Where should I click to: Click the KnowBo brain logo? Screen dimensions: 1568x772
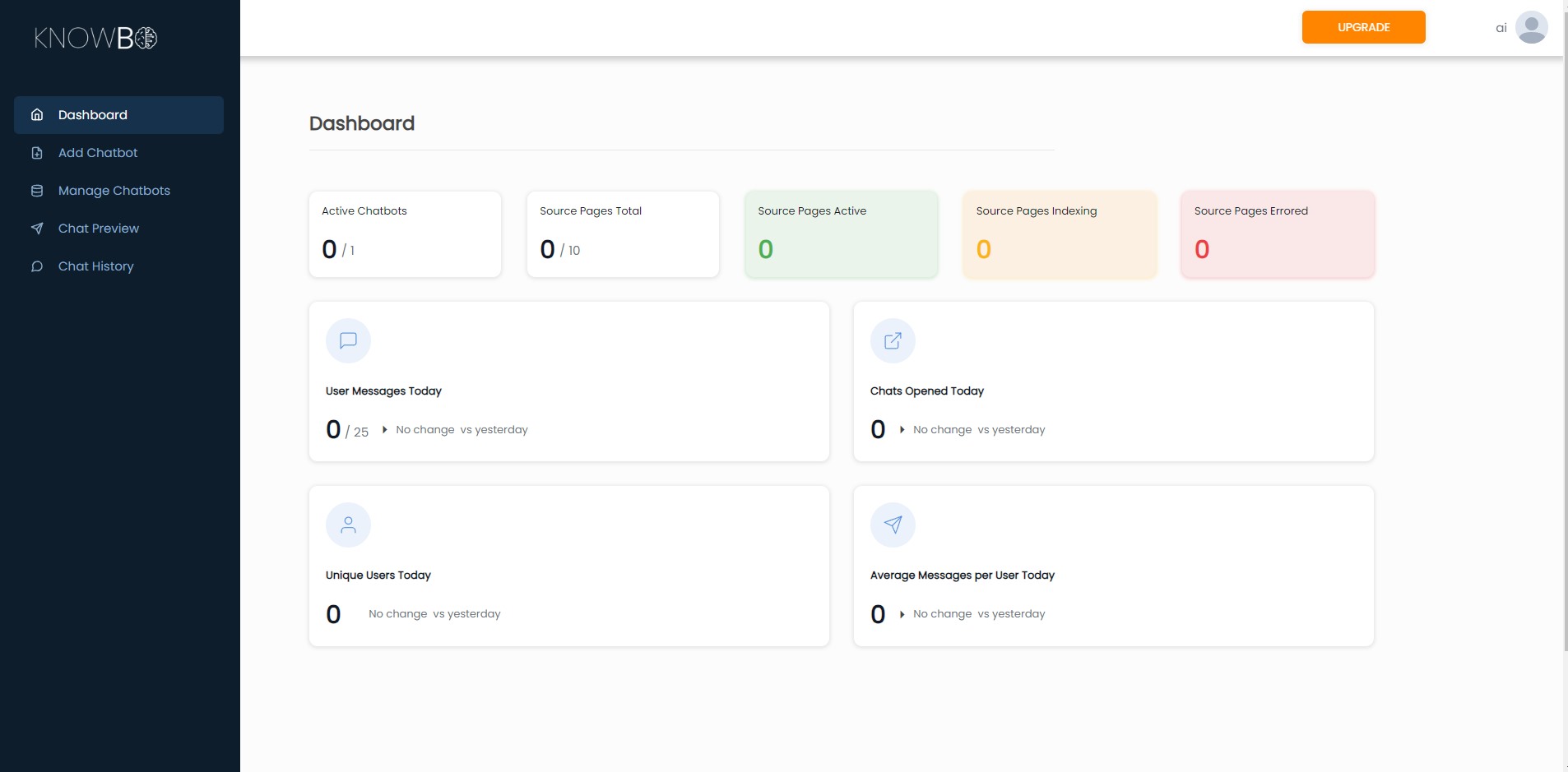click(x=95, y=38)
